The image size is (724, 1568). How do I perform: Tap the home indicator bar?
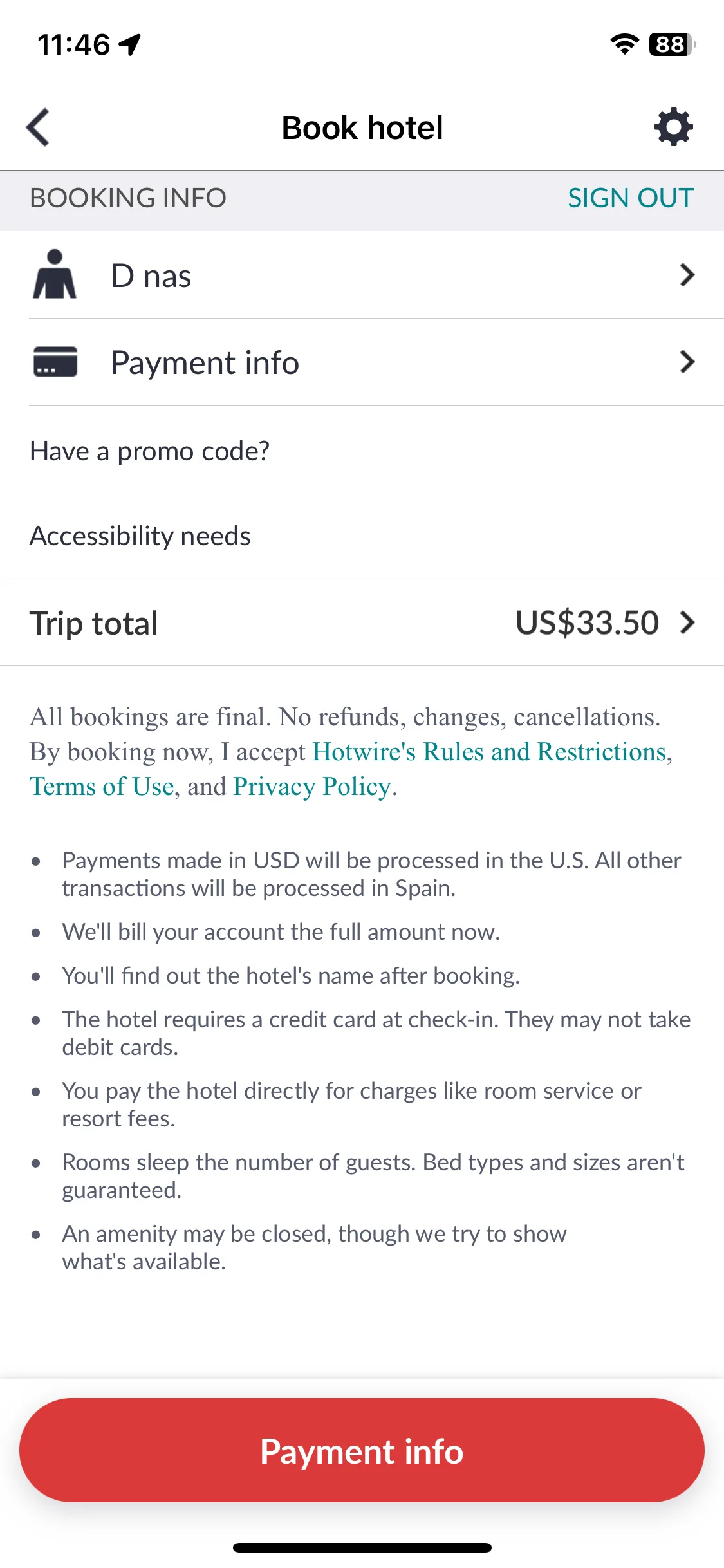pos(362,1547)
